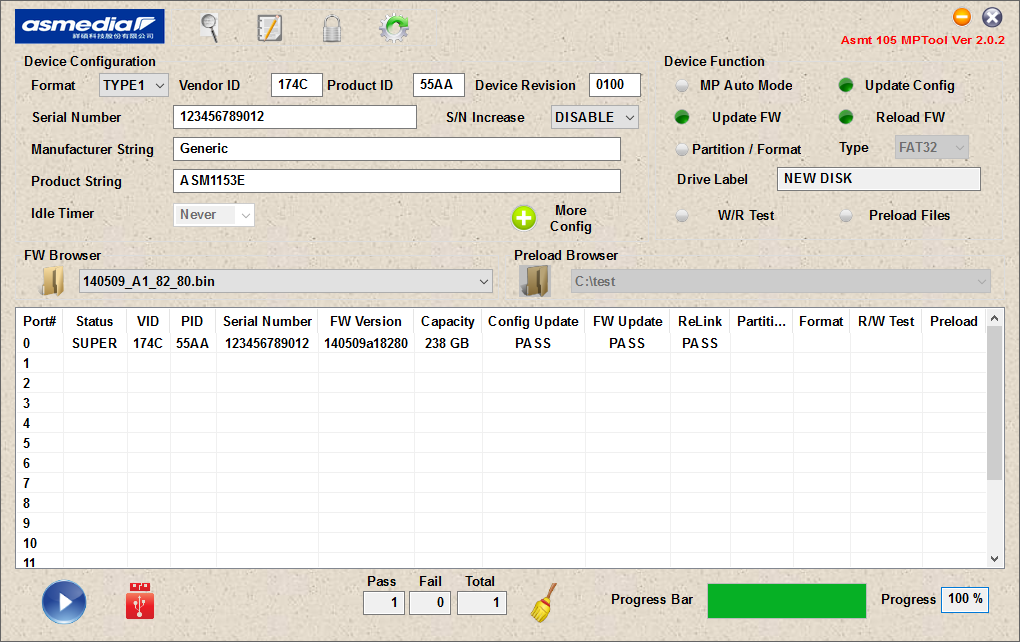Click the asmedia logo
The height and width of the screenshot is (642, 1020).
[x=90, y=27]
